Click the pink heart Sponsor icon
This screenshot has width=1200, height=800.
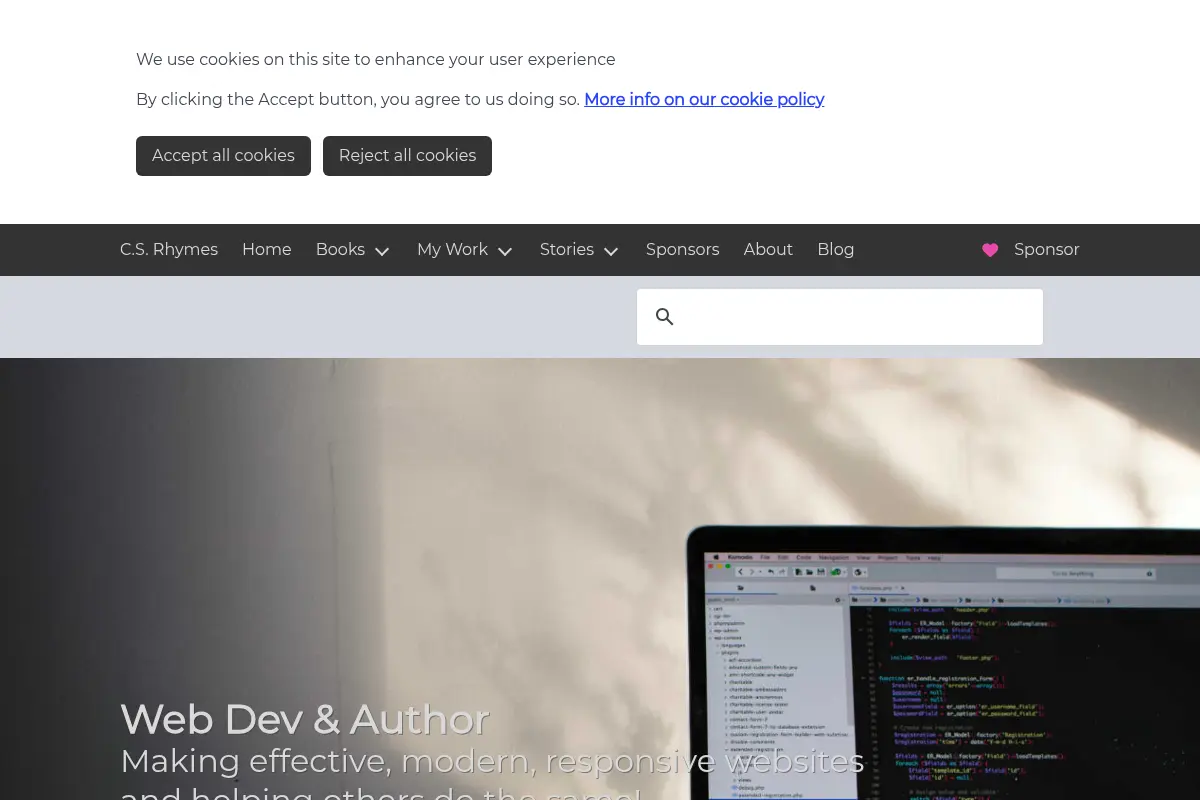[x=990, y=250]
